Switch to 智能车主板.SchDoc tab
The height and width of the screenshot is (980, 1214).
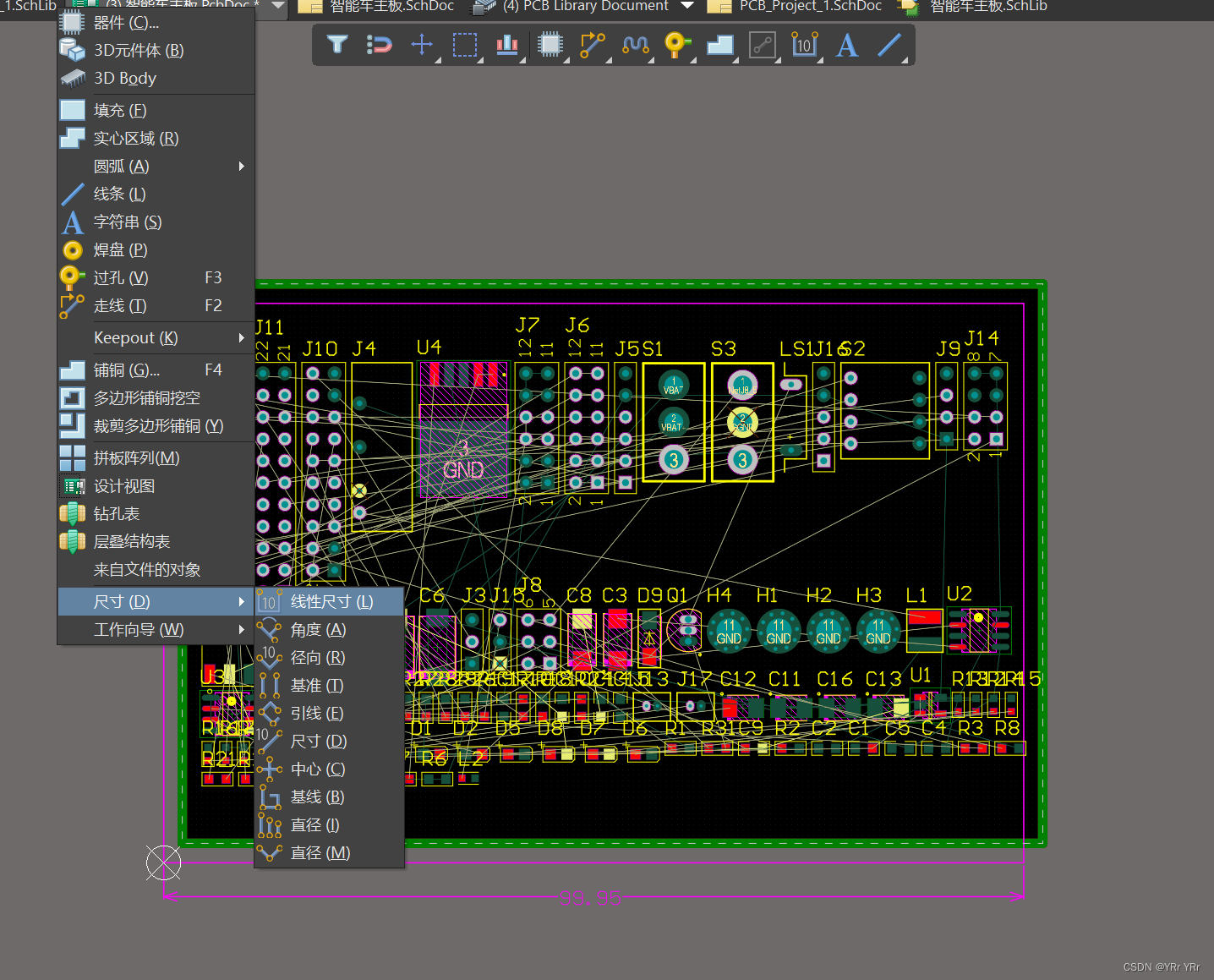point(377,7)
